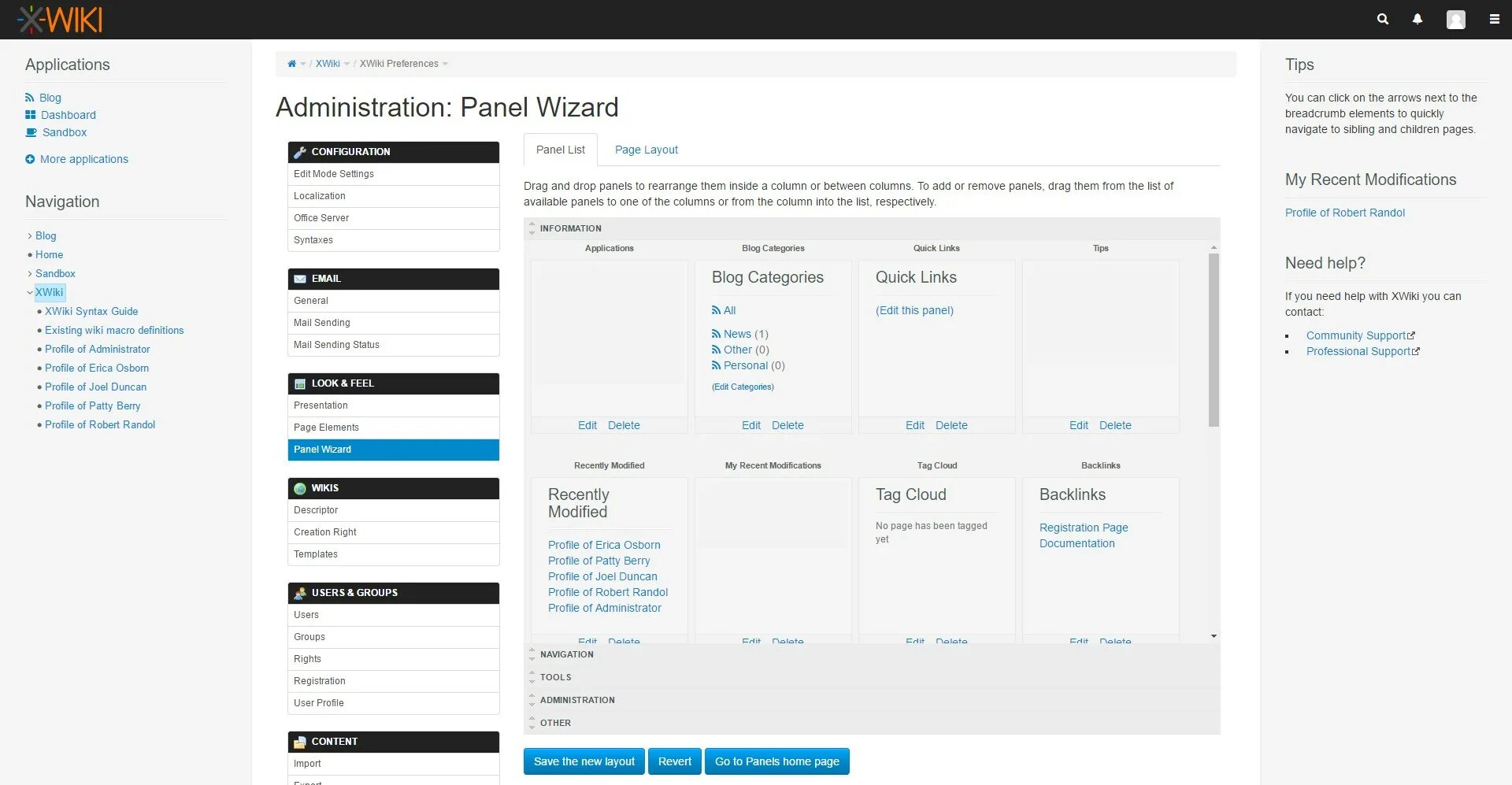The image size is (1512, 785).
Task: Select the Panel List tab
Action: click(559, 150)
